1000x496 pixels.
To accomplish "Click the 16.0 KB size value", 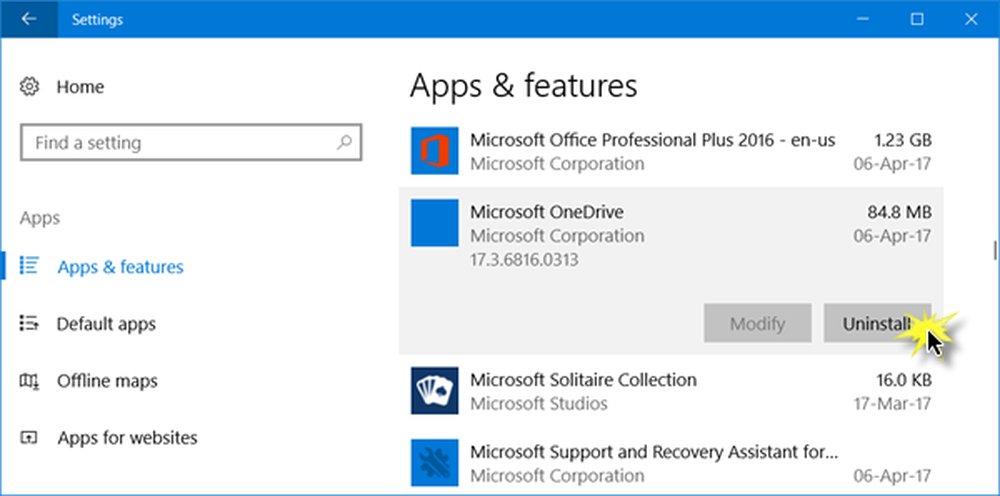I will [x=904, y=381].
